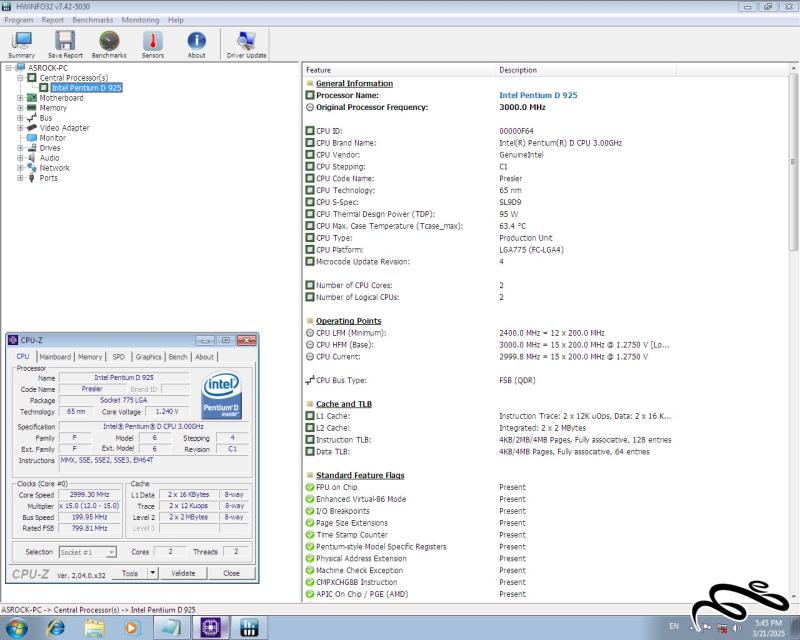This screenshot has height=640, width=800.
Task: Expand the Ports tree node
Action: tap(20, 178)
